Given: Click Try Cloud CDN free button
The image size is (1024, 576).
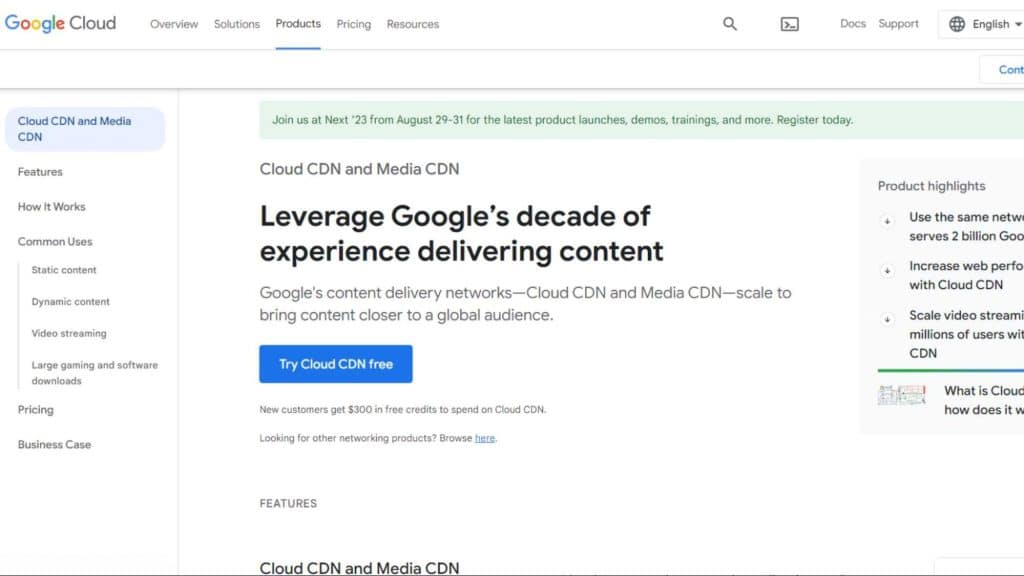Looking at the screenshot, I should [336, 364].
